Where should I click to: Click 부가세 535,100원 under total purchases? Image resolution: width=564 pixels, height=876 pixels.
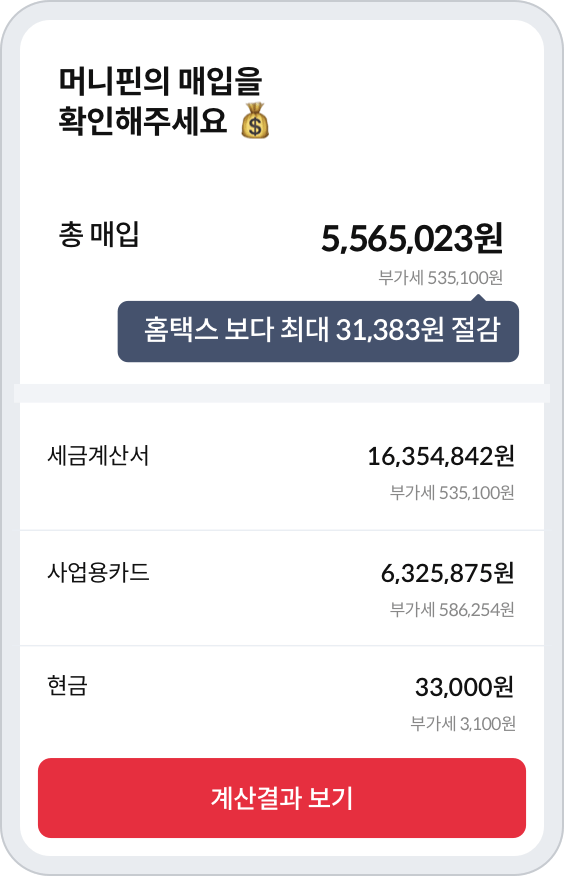[441, 277]
